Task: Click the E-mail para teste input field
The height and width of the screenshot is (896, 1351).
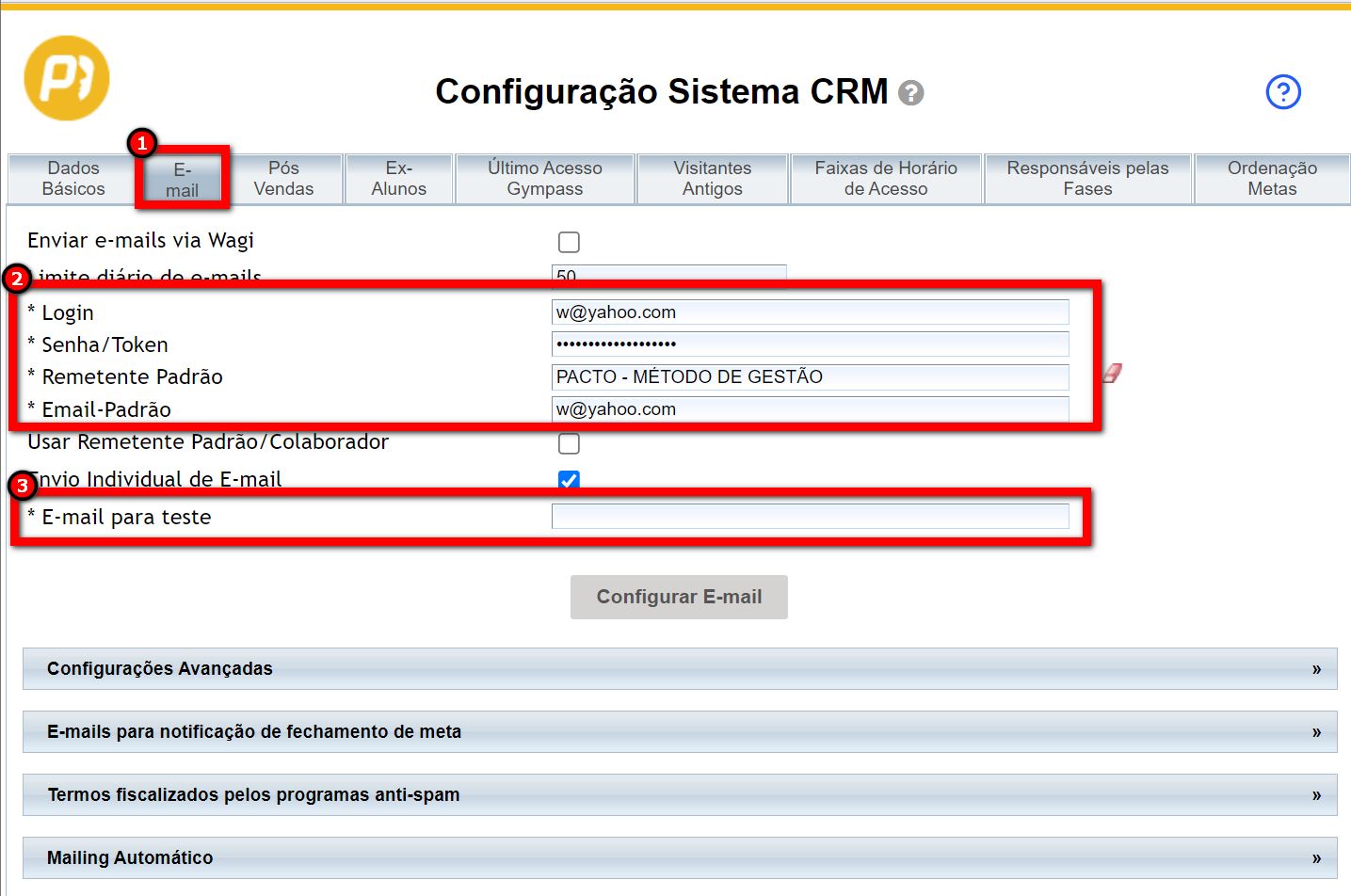Action: pyautogui.click(x=810, y=516)
